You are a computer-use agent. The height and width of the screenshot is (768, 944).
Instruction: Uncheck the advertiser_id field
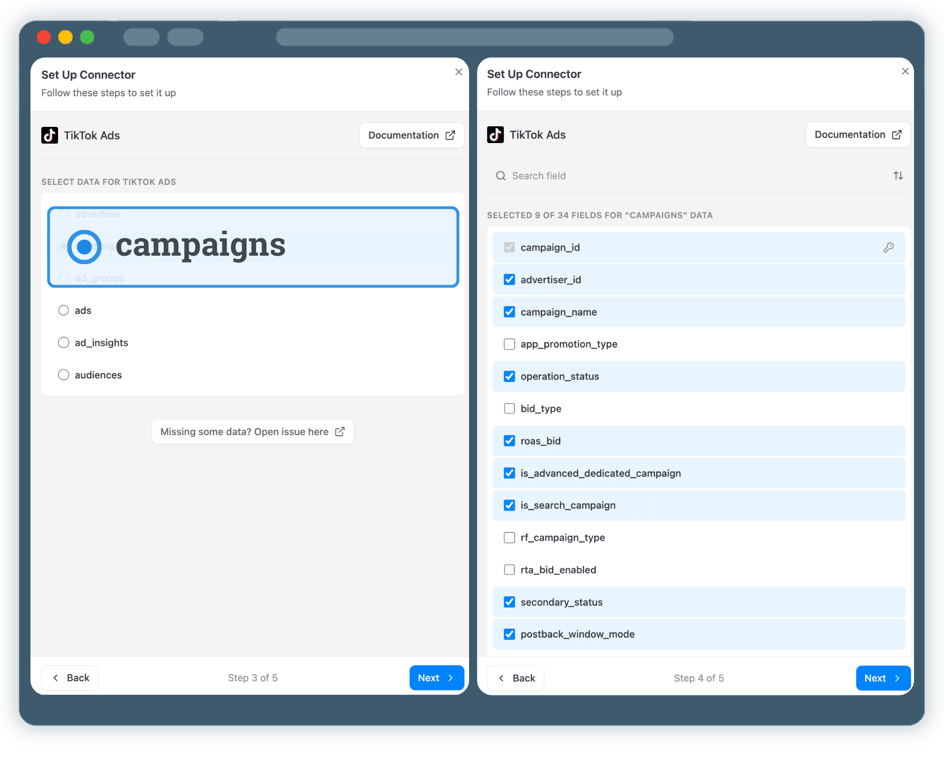(x=509, y=280)
